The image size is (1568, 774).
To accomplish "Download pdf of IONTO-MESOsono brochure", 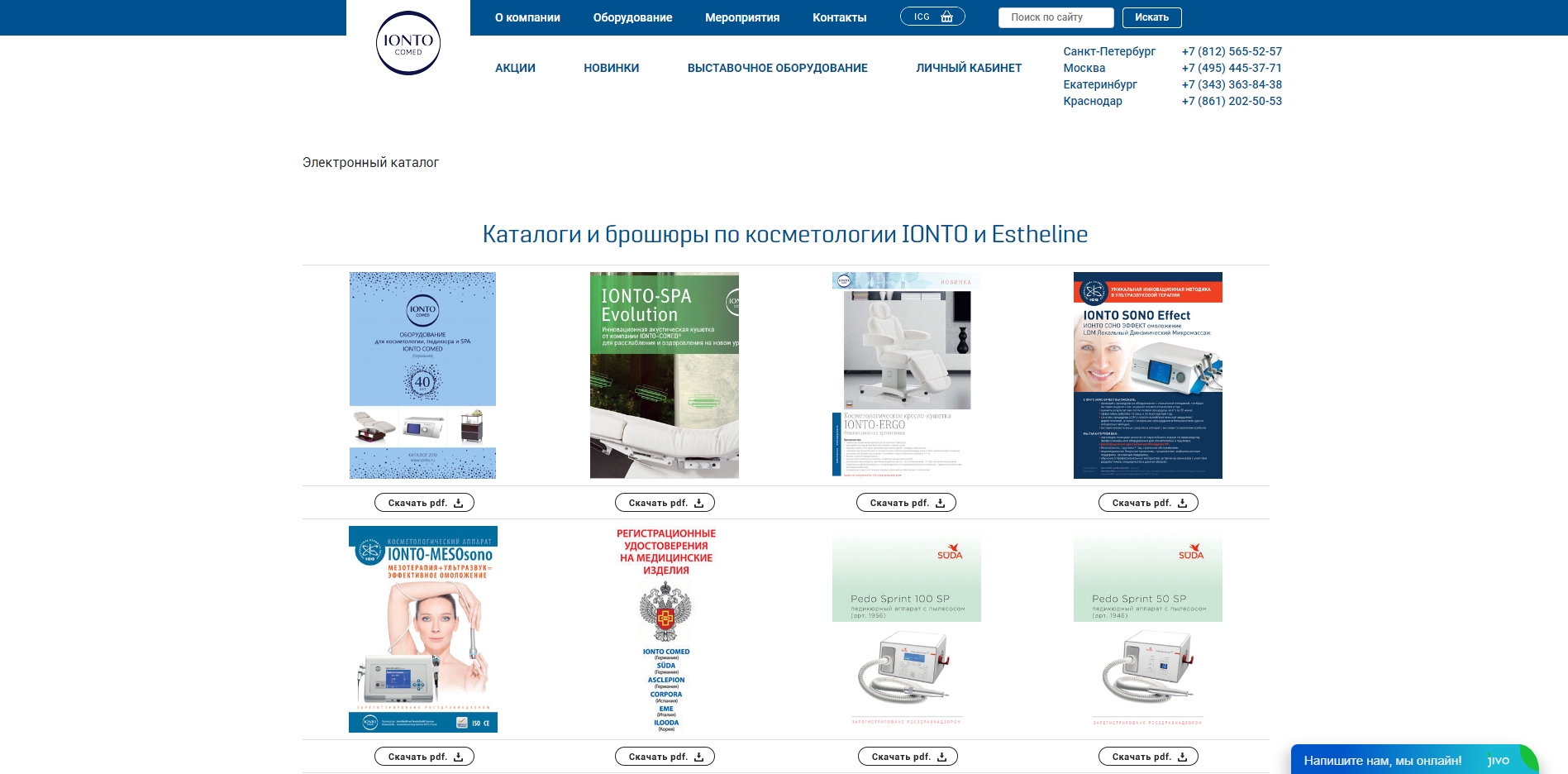I will pyautogui.click(x=424, y=757).
